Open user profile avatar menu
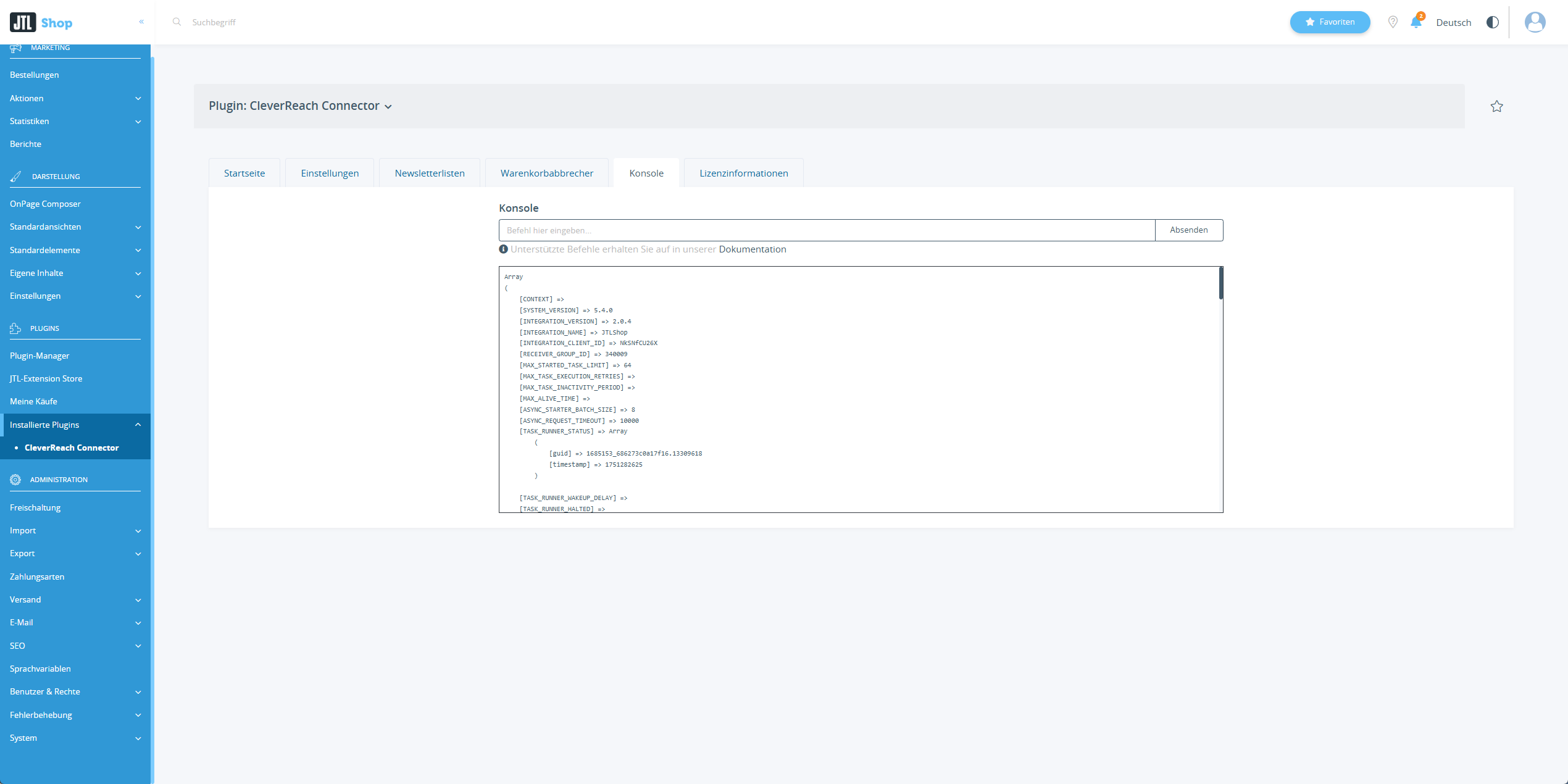 [x=1535, y=22]
